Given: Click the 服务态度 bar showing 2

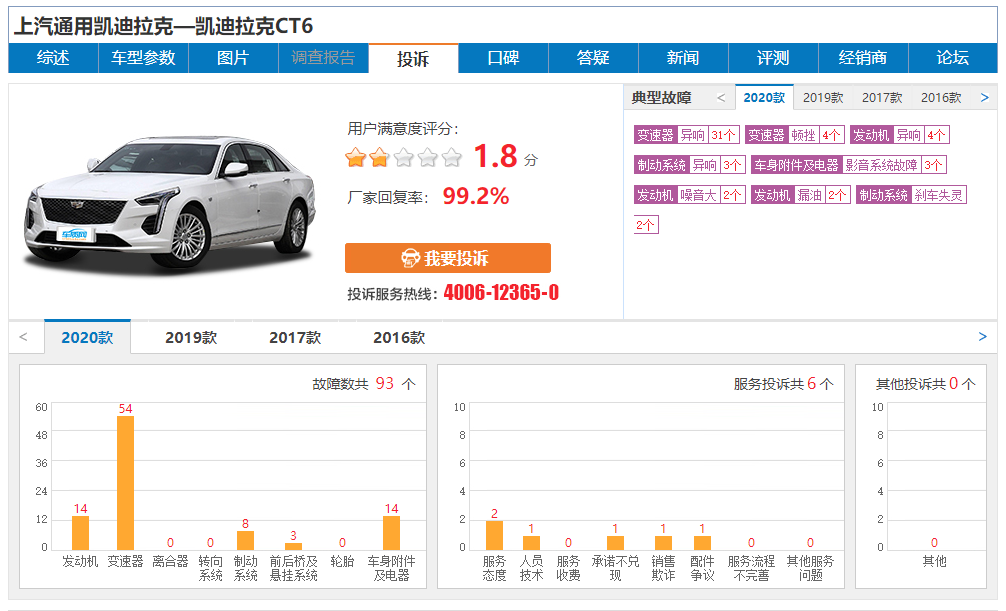Looking at the screenshot, I should [x=494, y=535].
